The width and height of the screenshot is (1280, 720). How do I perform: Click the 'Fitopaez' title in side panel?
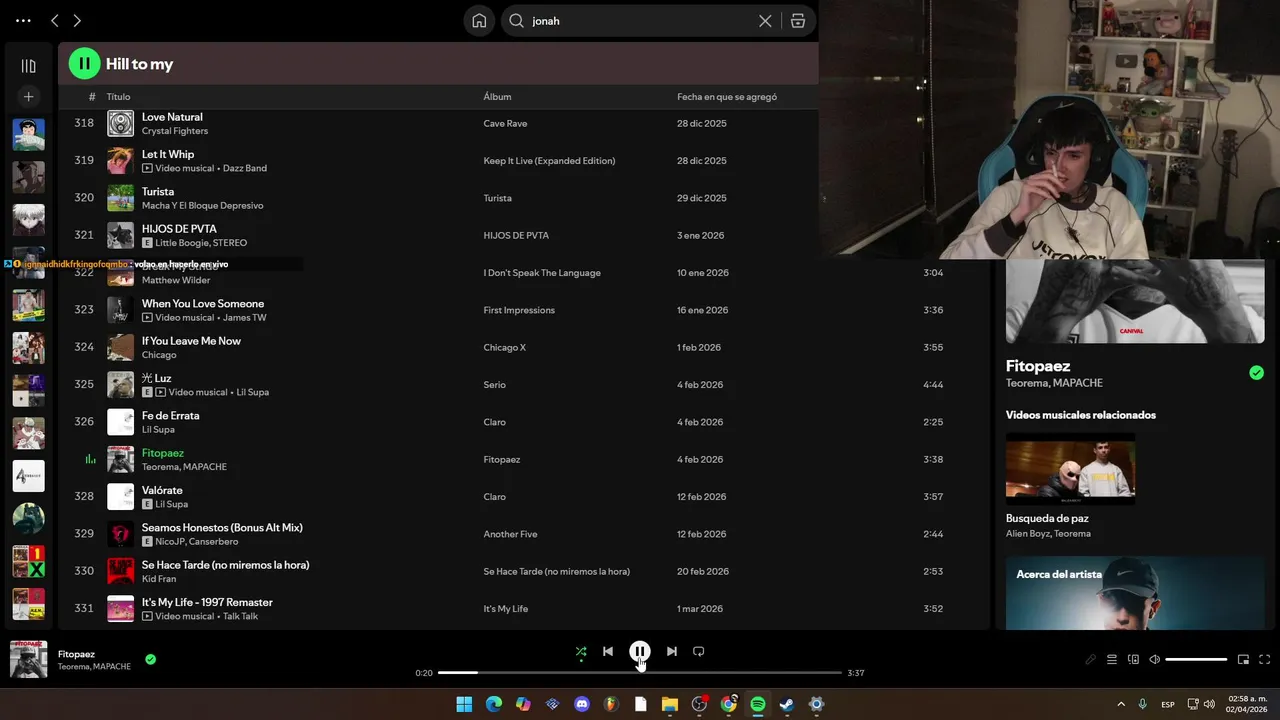(x=1038, y=366)
